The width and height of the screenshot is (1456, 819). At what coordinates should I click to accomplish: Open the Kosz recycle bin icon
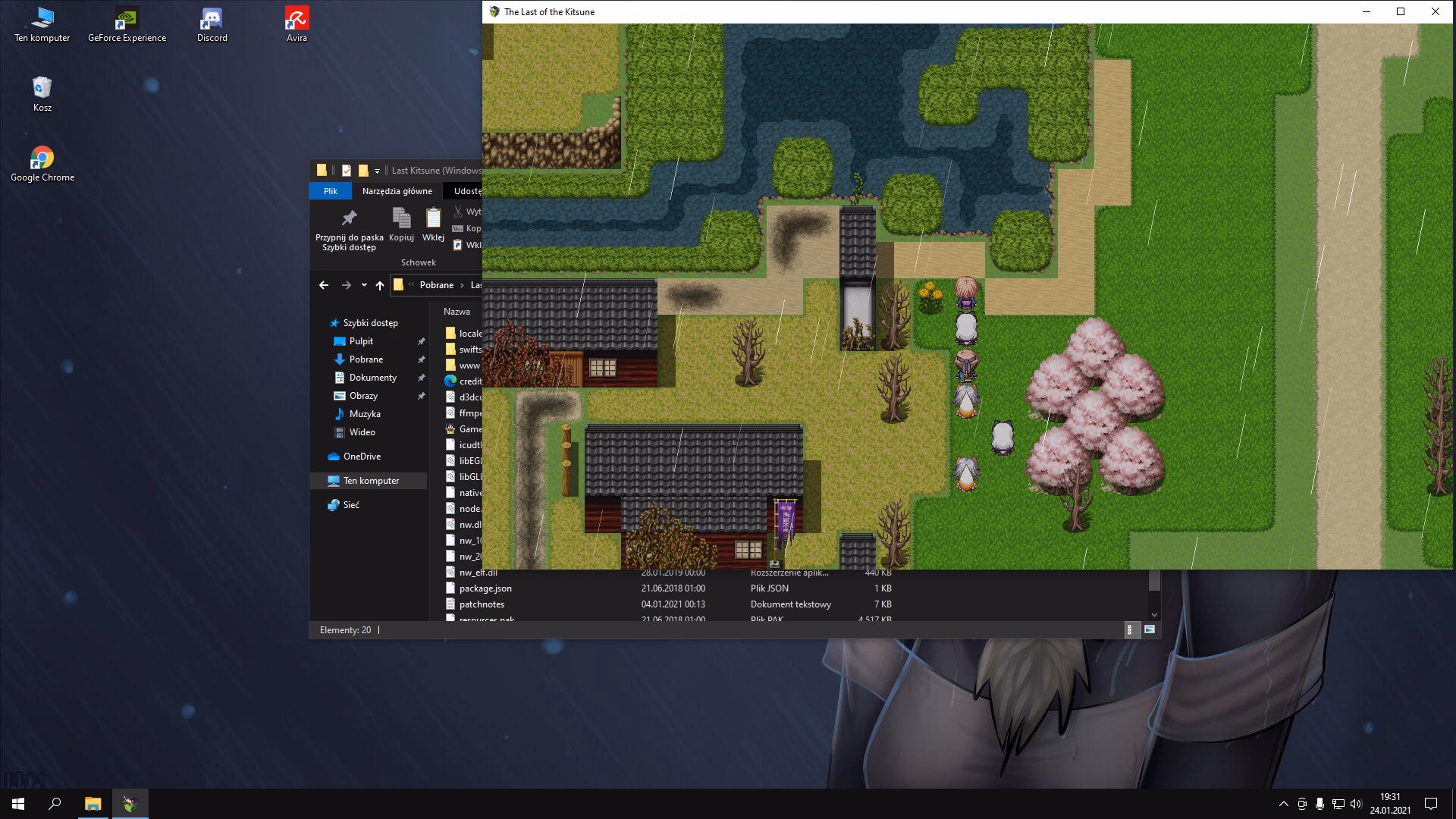coord(42,94)
